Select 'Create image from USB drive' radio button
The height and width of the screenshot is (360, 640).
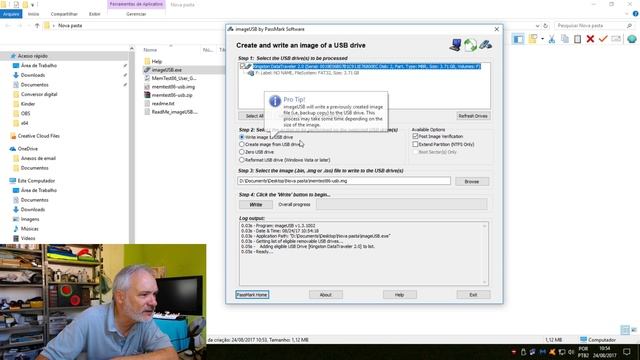click(242, 144)
